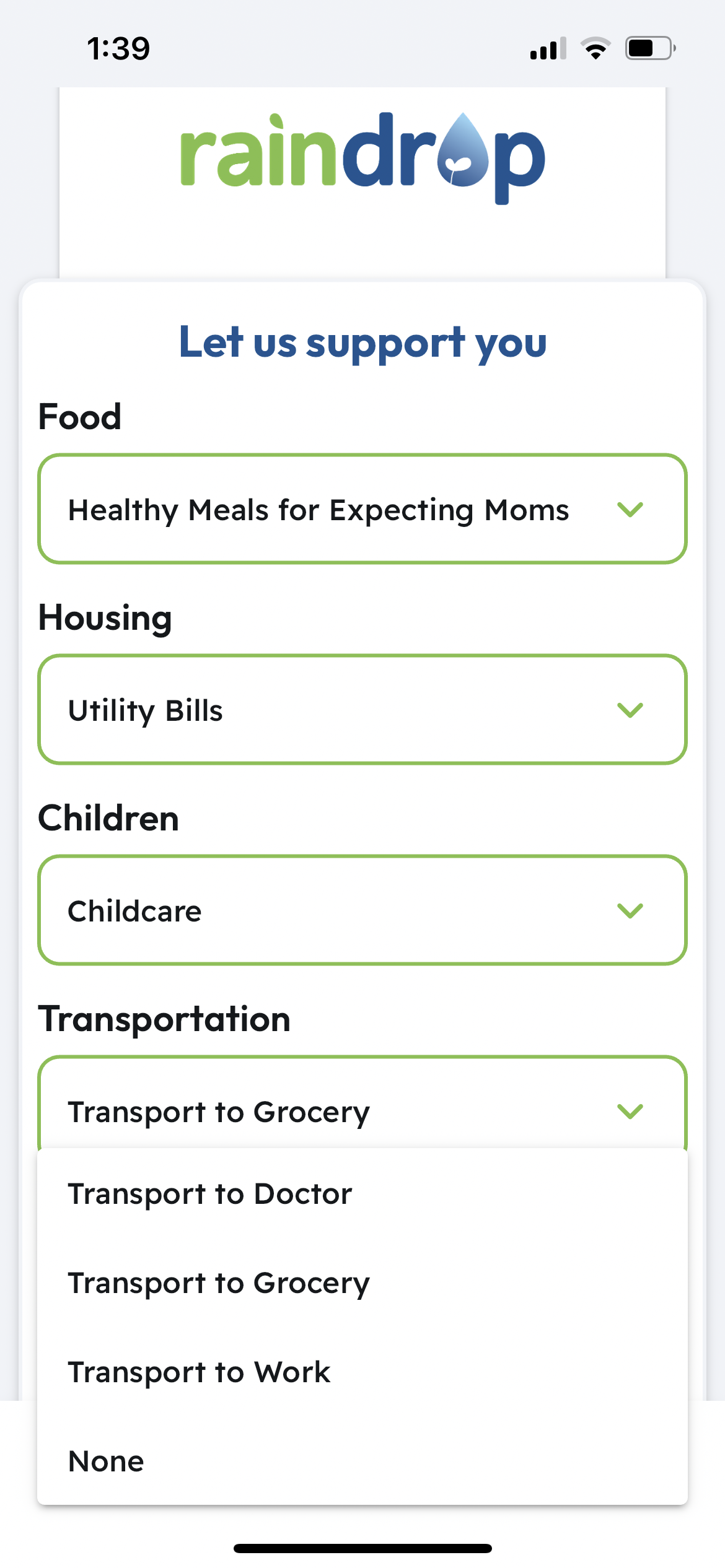Tap the Food dropdown chevron arrow
Screen dimensions: 725x1568
[x=630, y=510]
